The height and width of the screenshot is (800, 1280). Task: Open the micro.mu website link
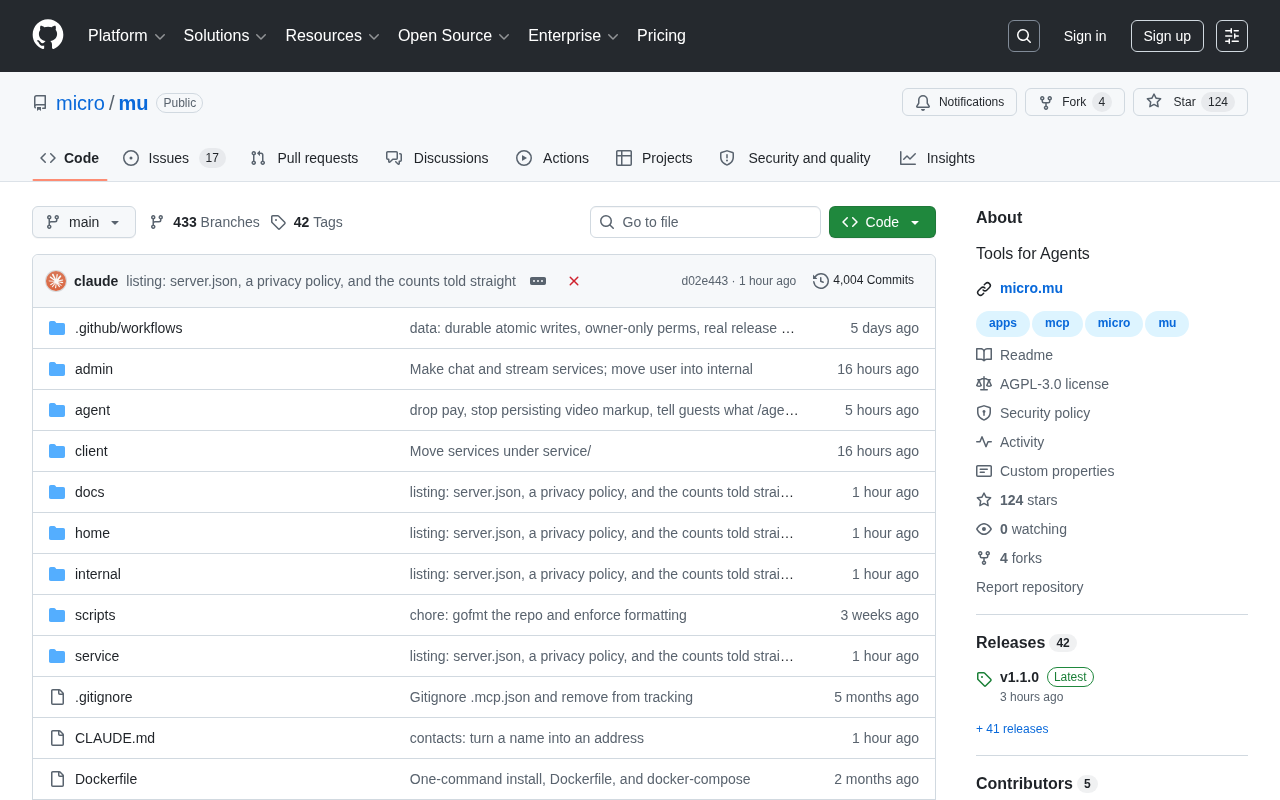[1031, 288]
